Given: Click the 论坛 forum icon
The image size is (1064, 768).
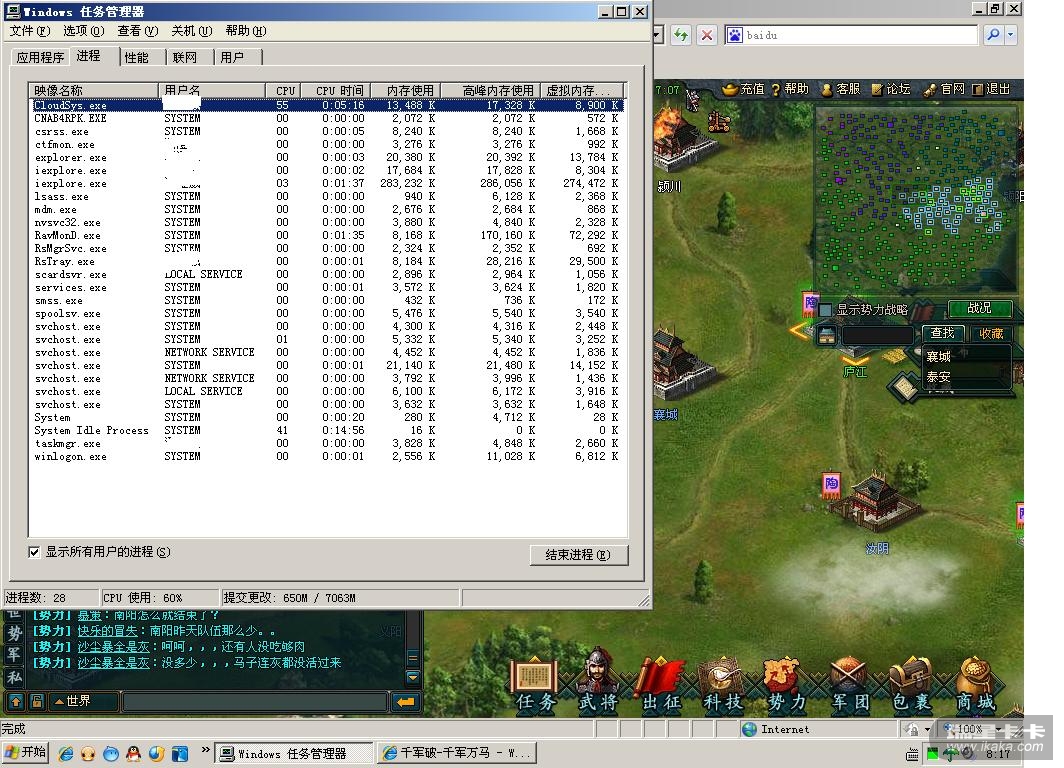Looking at the screenshot, I should pyautogui.click(x=877, y=90).
